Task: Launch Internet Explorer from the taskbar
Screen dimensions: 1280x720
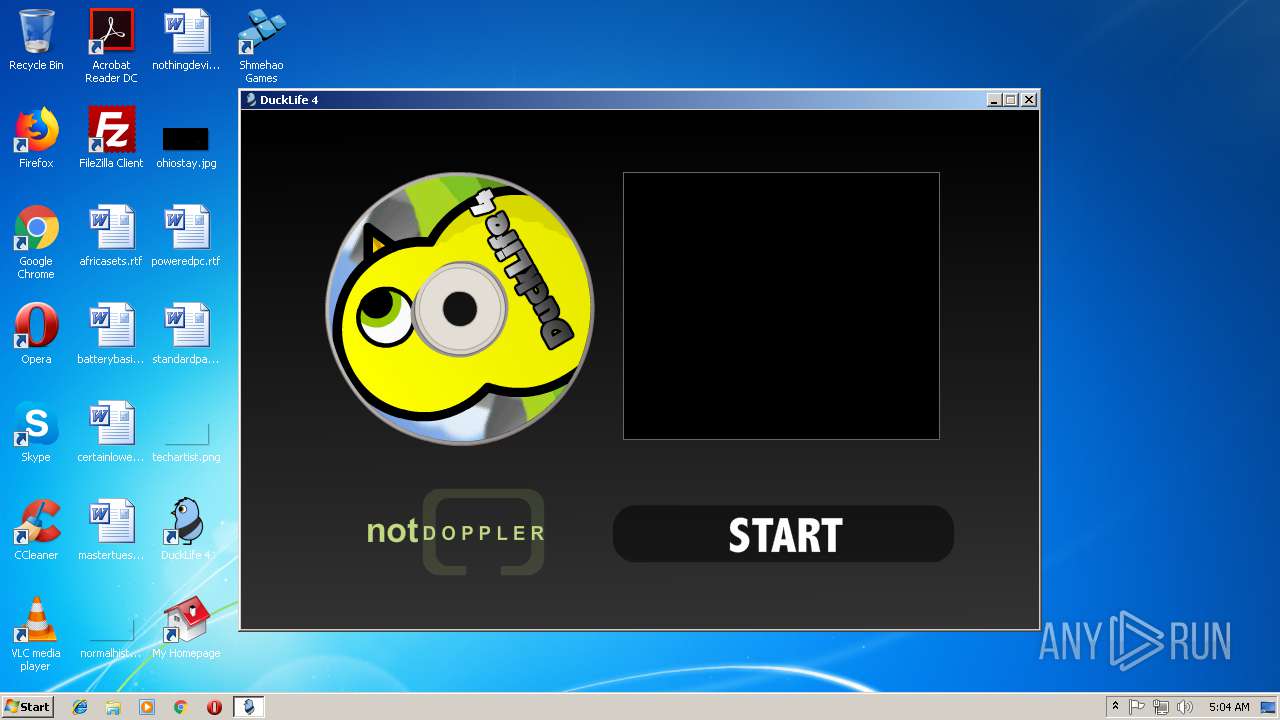Action: click(x=80, y=707)
